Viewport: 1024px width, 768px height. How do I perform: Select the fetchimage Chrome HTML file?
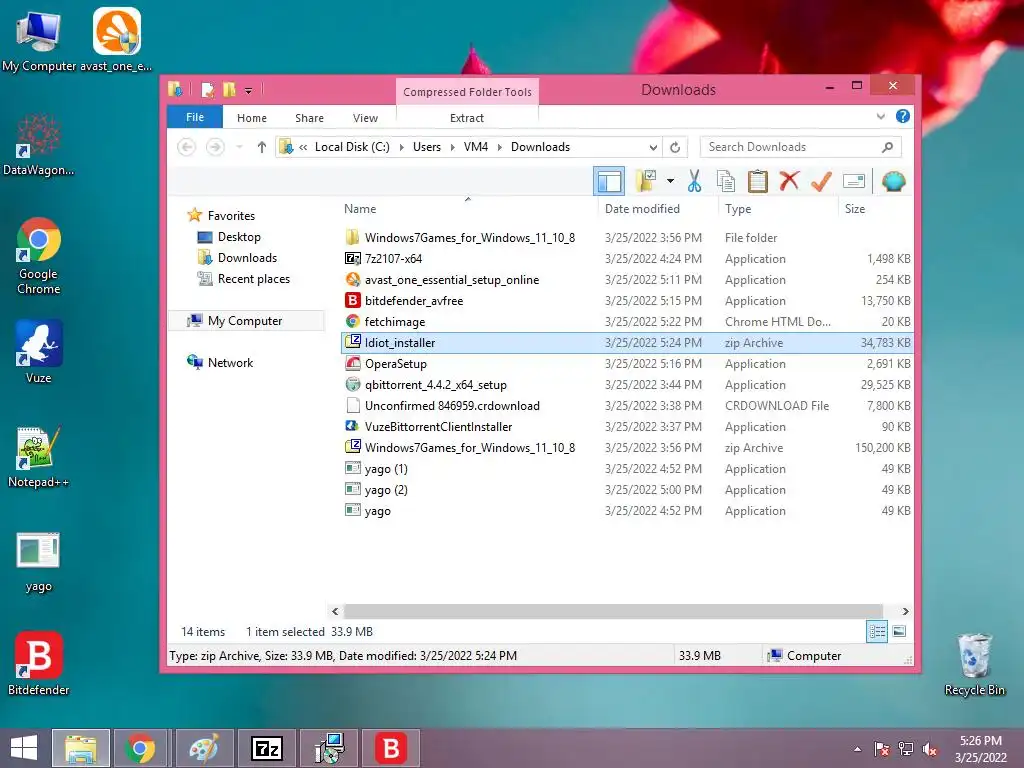point(626,321)
